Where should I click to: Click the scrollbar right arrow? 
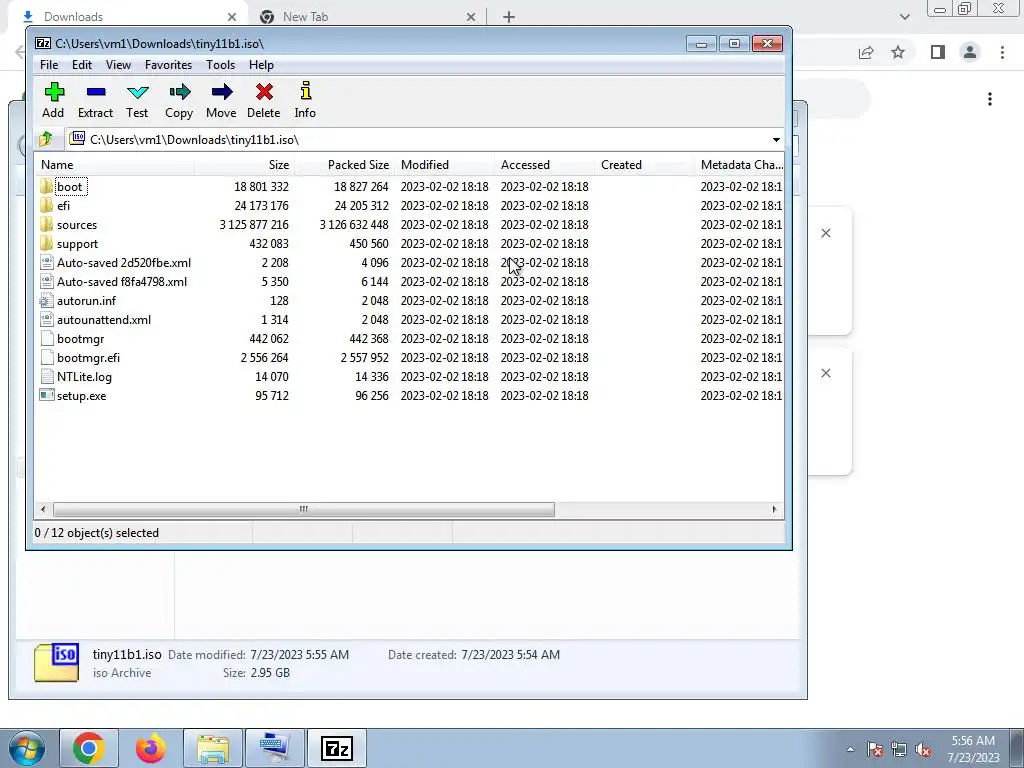pyautogui.click(x=775, y=509)
